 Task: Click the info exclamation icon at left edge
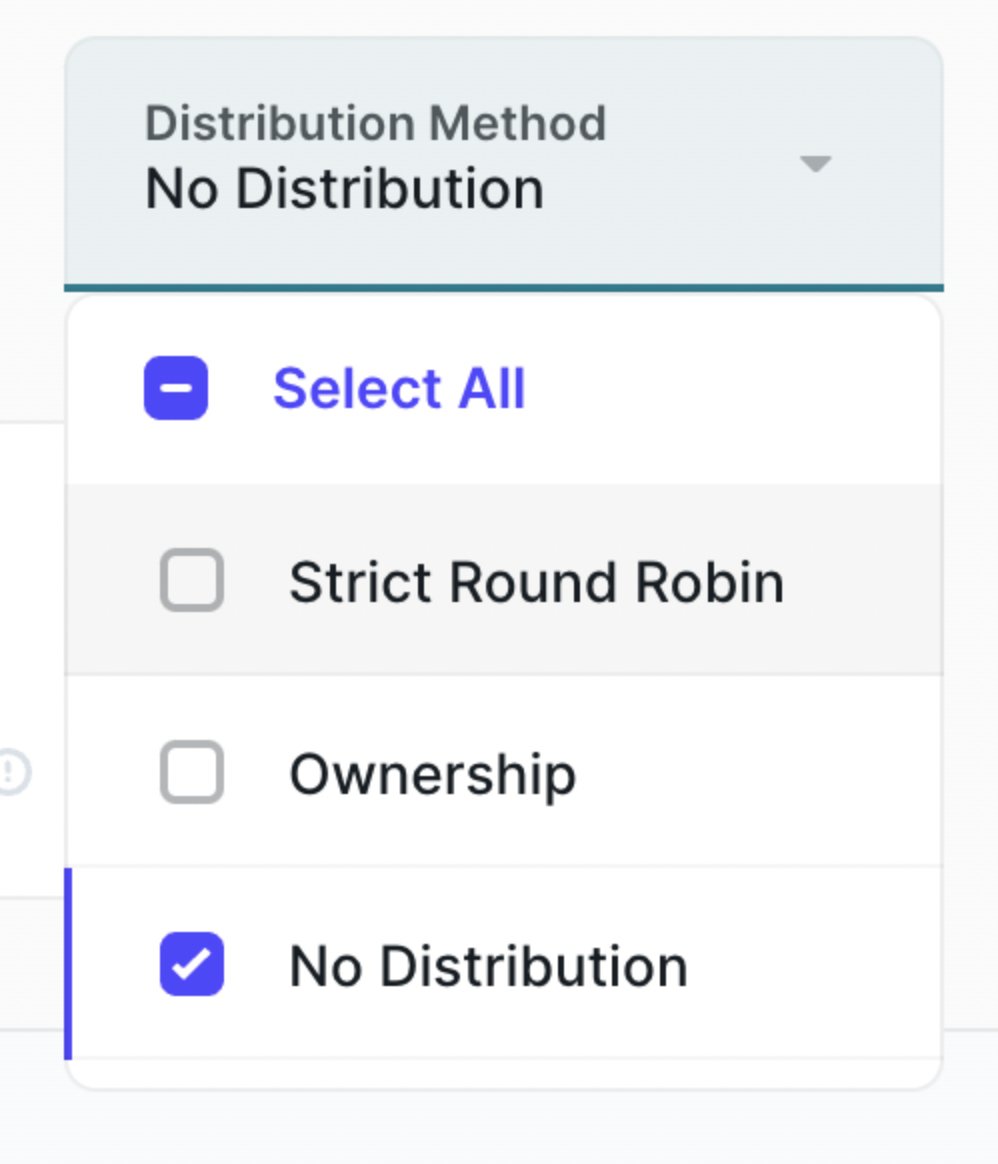(13, 773)
